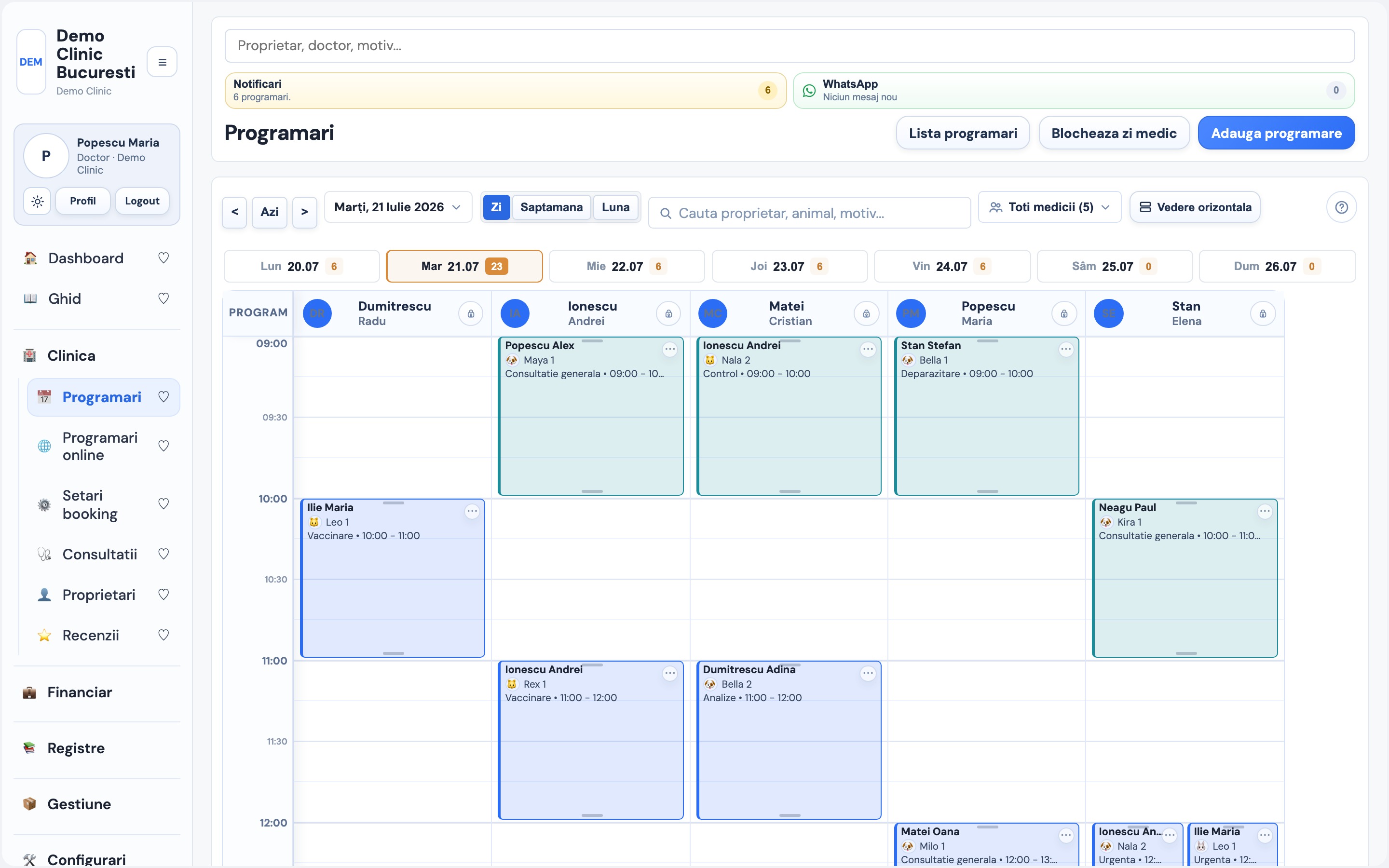1389x868 pixels.
Task: Select the Sâm 25.07 day tab
Action: tap(1115, 266)
